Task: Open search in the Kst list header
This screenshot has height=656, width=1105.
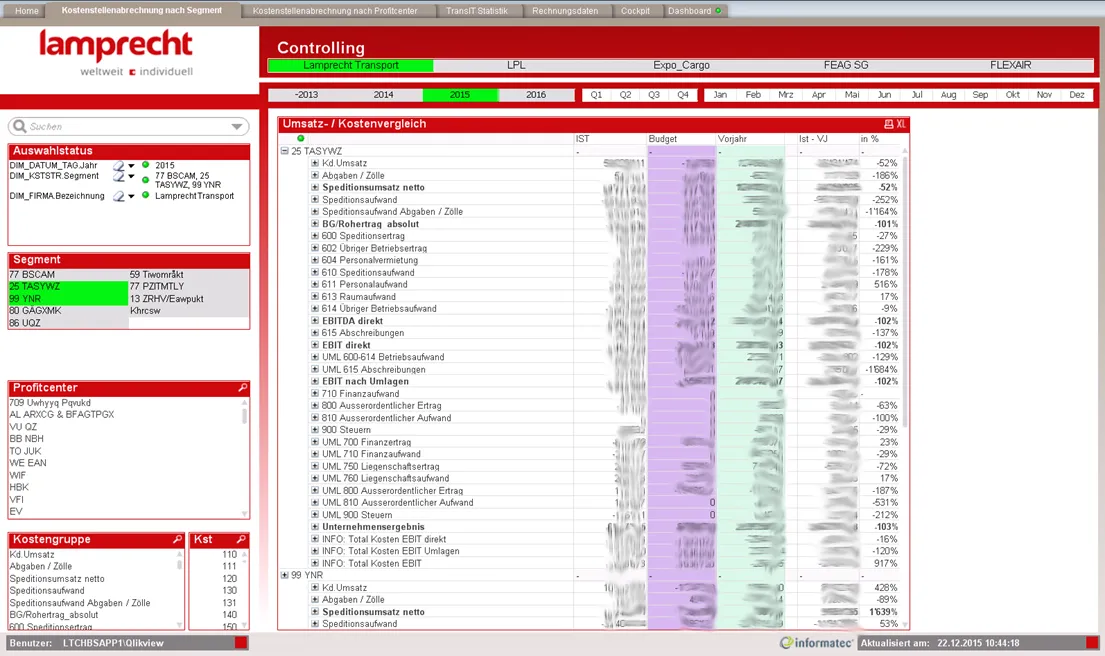Action: [x=241, y=539]
